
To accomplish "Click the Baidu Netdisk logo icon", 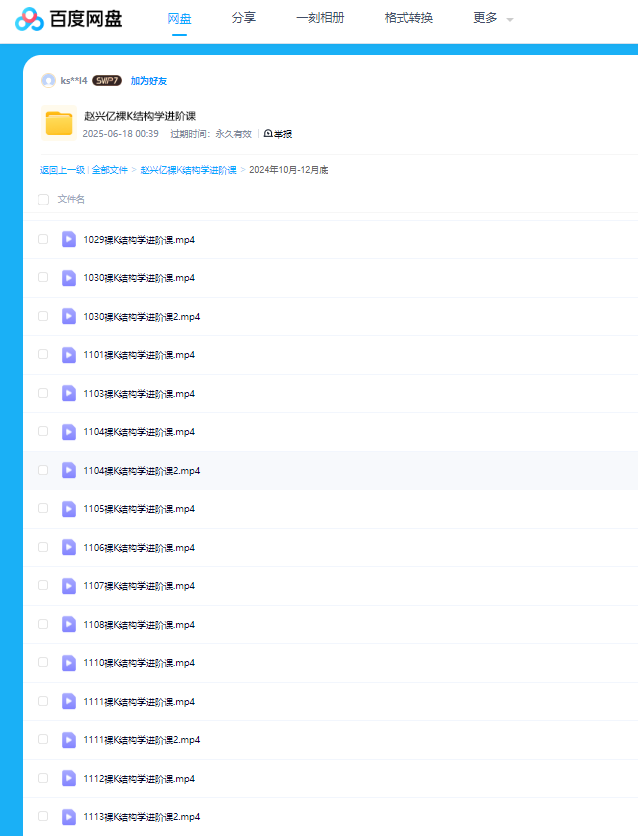I will (x=29, y=19).
